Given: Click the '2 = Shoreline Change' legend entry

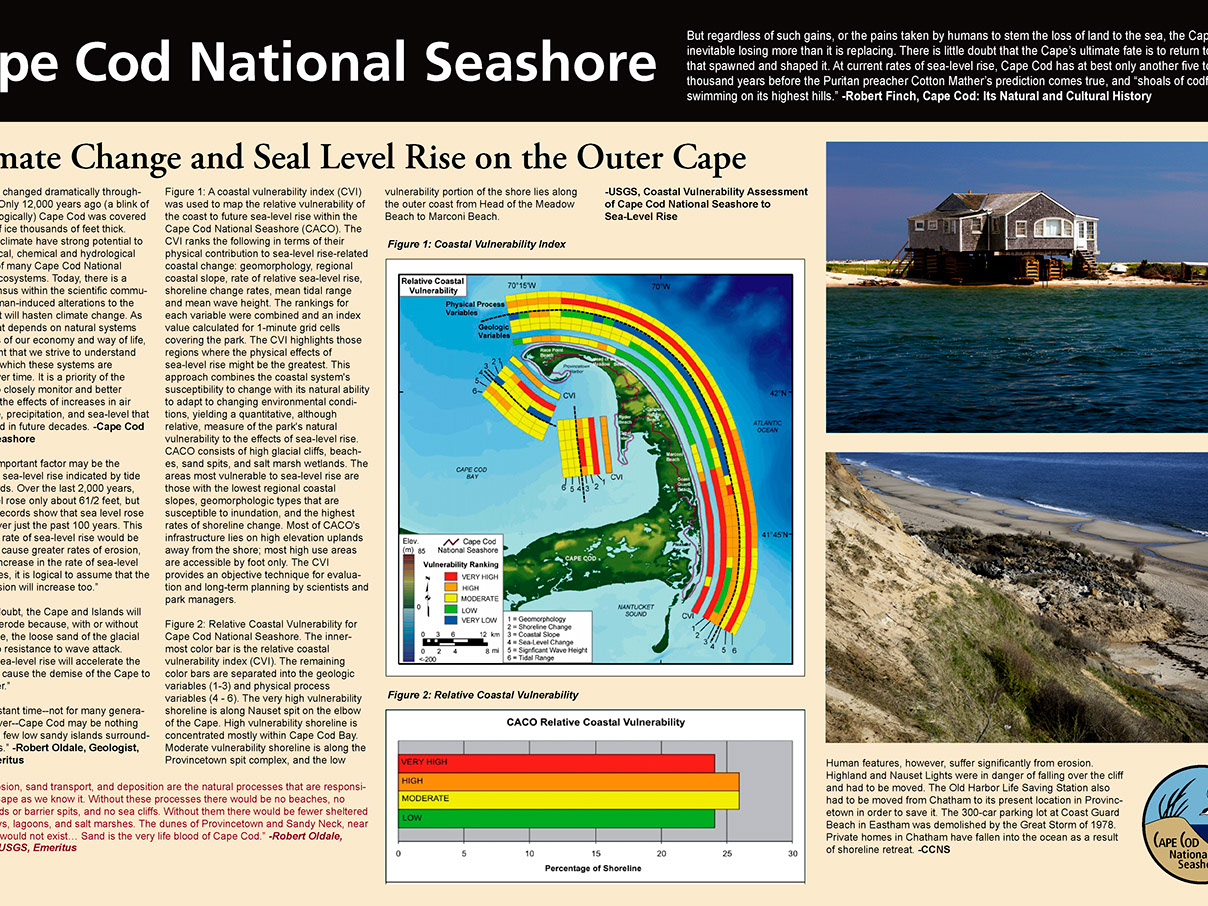Looking at the screenshot, I should point(539,627).
